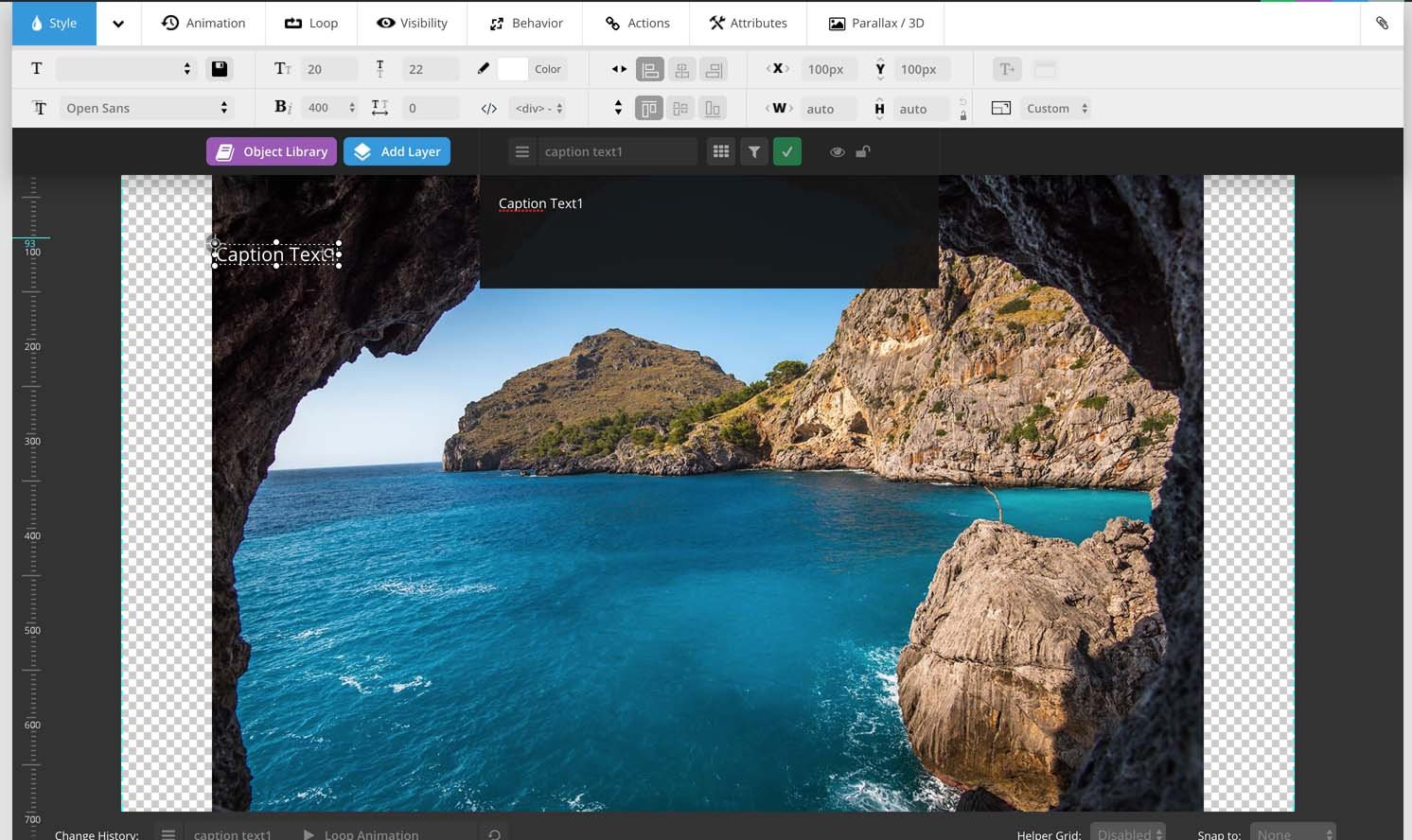The height and width of the screenshot is (840, 1412).
Task: Open the Attributes tab
Action: tap(749, 23)
